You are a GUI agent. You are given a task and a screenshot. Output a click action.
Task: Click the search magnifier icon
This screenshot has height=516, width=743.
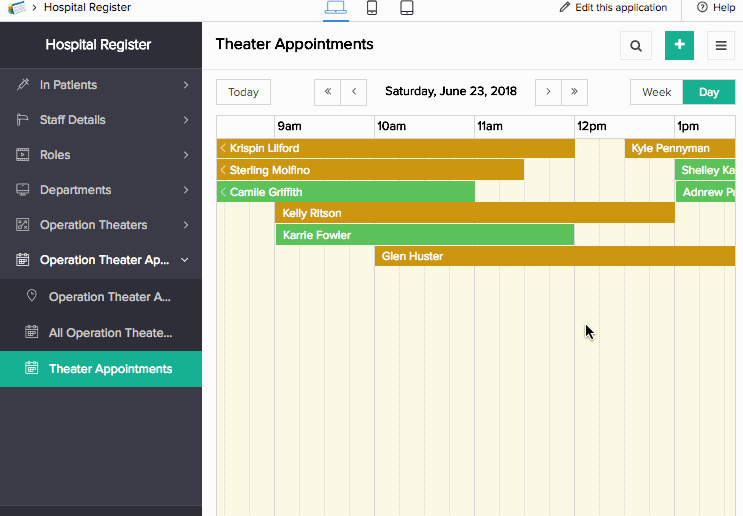click(x=635, y=45)
